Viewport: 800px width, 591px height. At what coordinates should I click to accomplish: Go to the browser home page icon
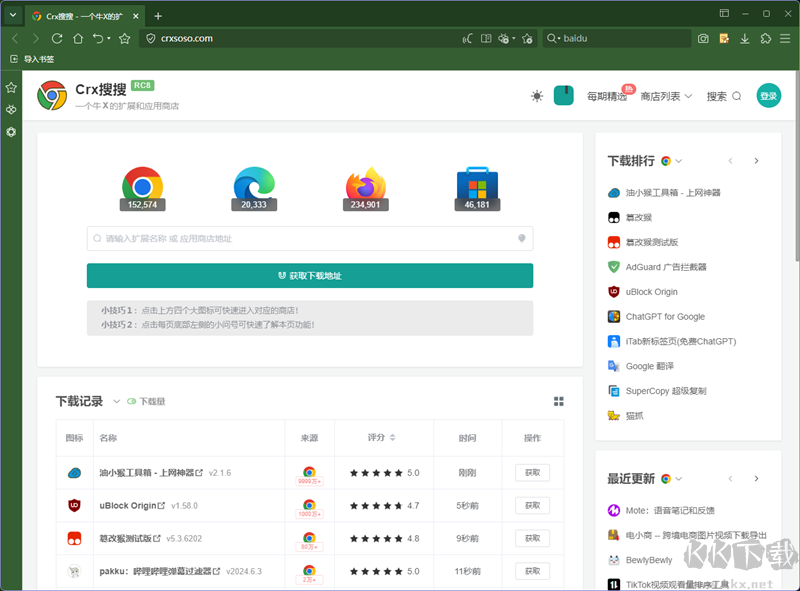78,38
